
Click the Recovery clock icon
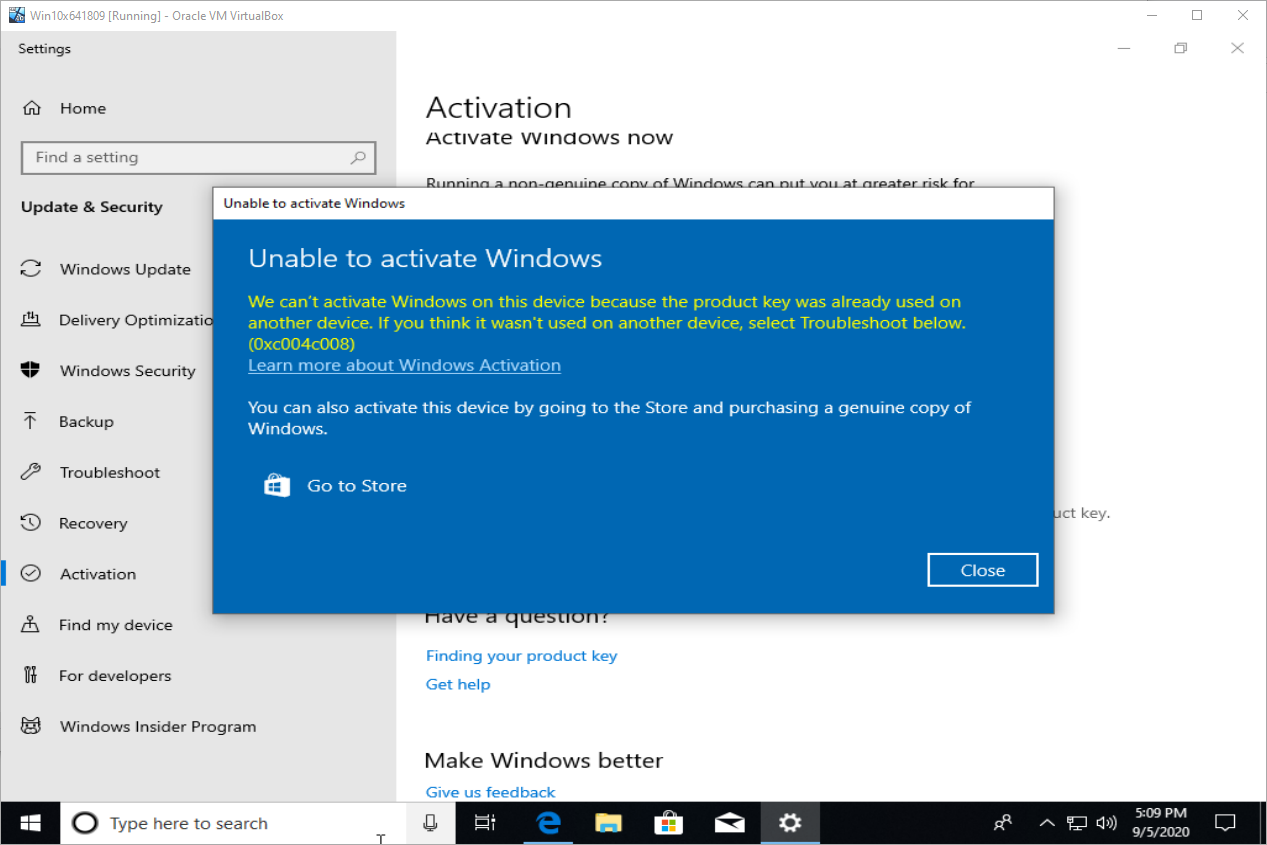pos(31,523)
